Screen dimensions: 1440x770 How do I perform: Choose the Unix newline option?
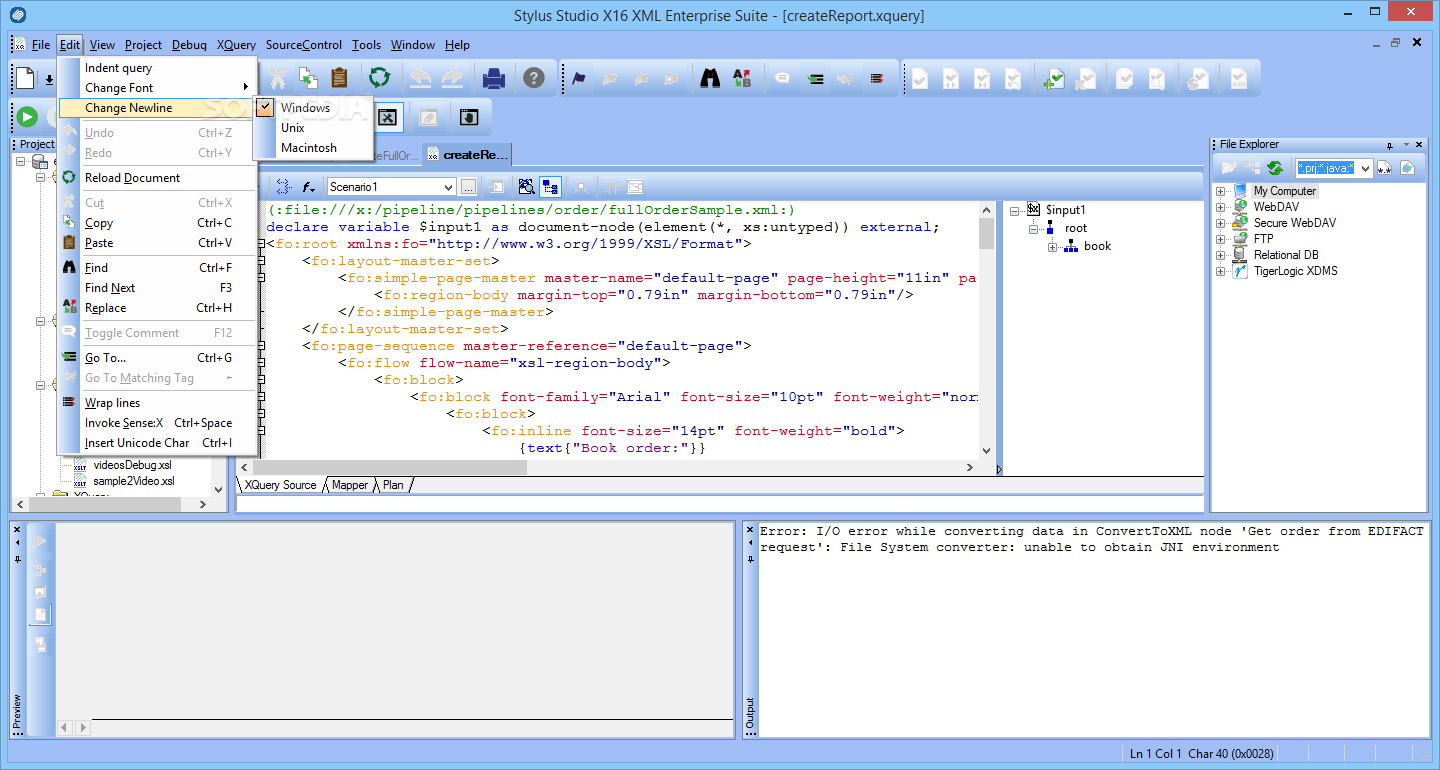pos(293,128)
